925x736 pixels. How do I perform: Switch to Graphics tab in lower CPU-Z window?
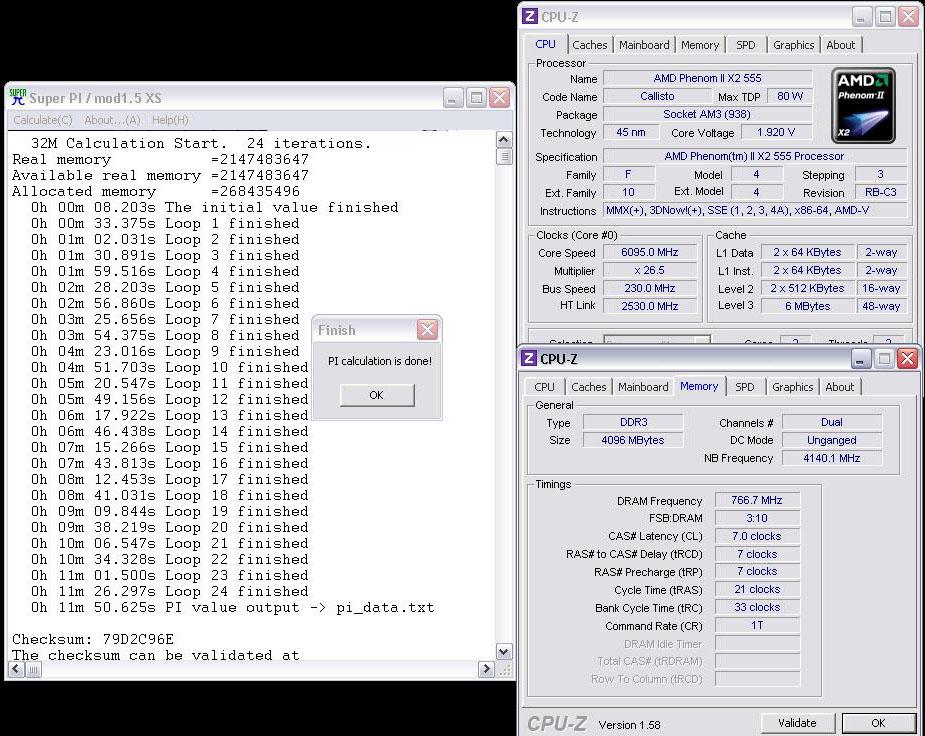pos(792,387)
